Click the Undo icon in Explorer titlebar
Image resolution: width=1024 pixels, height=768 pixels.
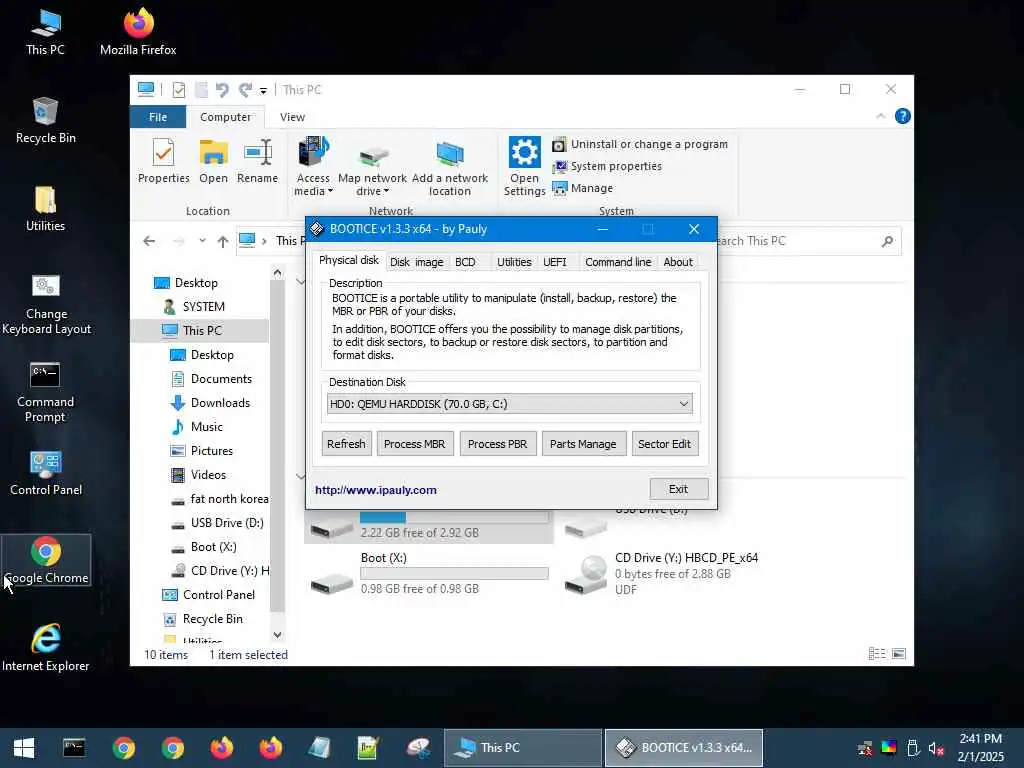point(222,89)
